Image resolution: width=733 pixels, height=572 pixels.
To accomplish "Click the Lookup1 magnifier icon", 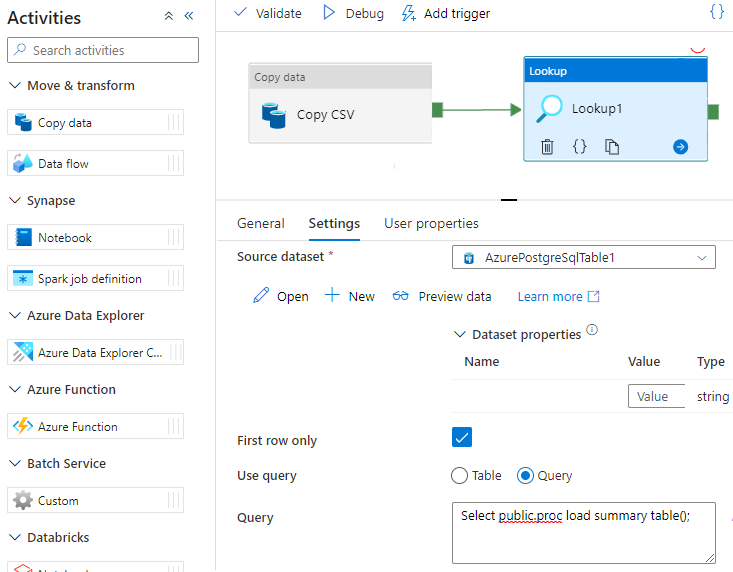I will click(549, 109).
